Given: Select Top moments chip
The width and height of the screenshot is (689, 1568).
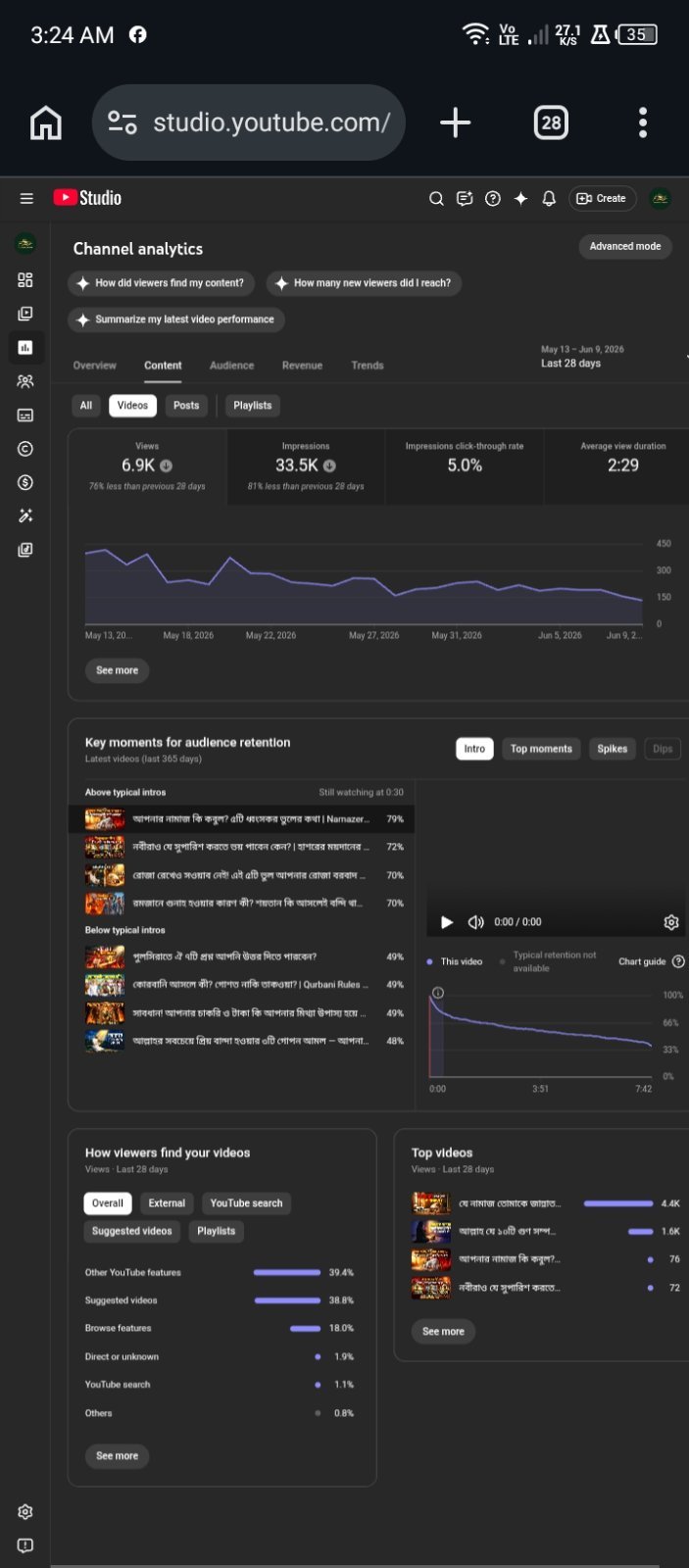Looking at the screenshot, I should click(x=541, y=749).
